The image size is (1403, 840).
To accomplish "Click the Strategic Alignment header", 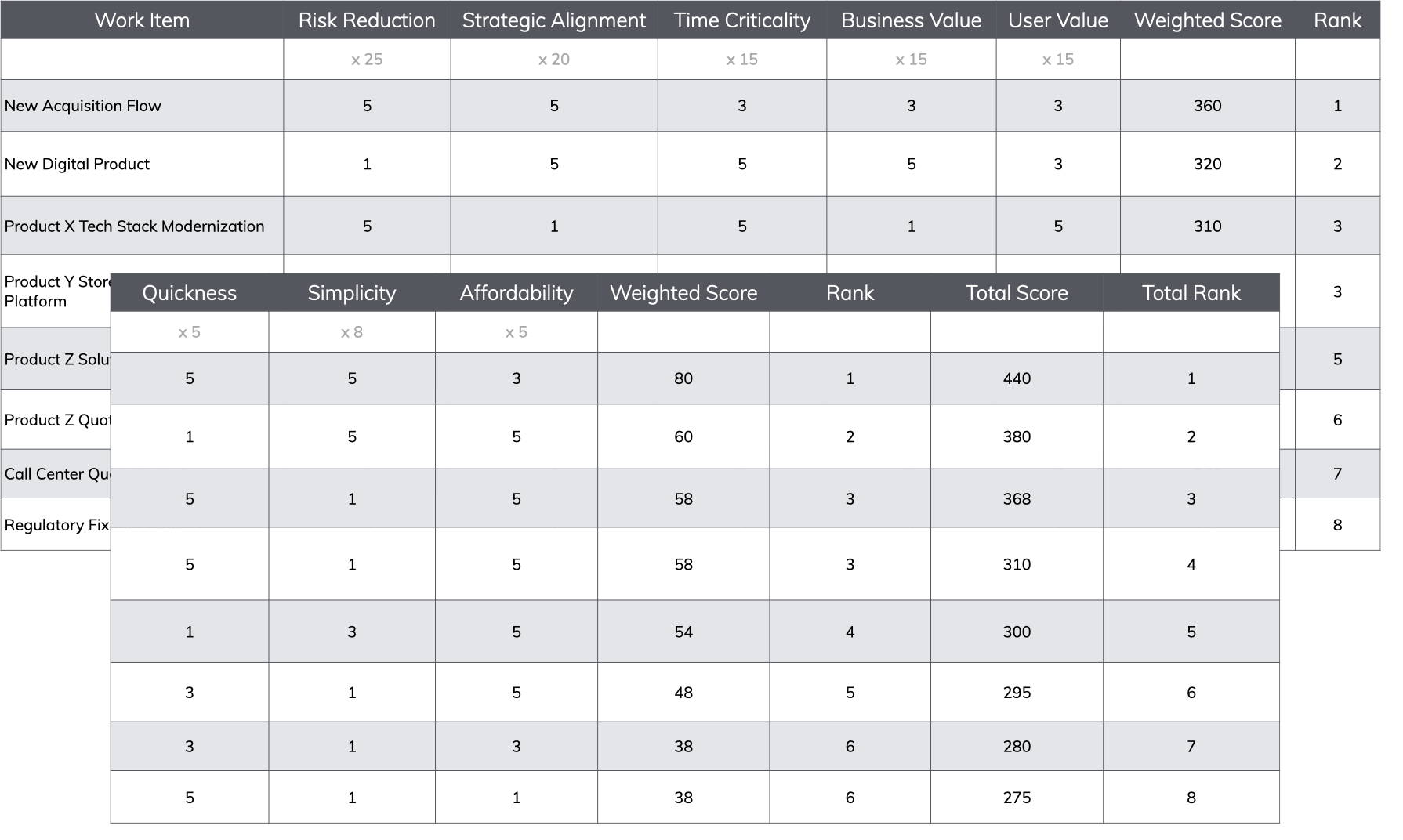I will point(554,20).
